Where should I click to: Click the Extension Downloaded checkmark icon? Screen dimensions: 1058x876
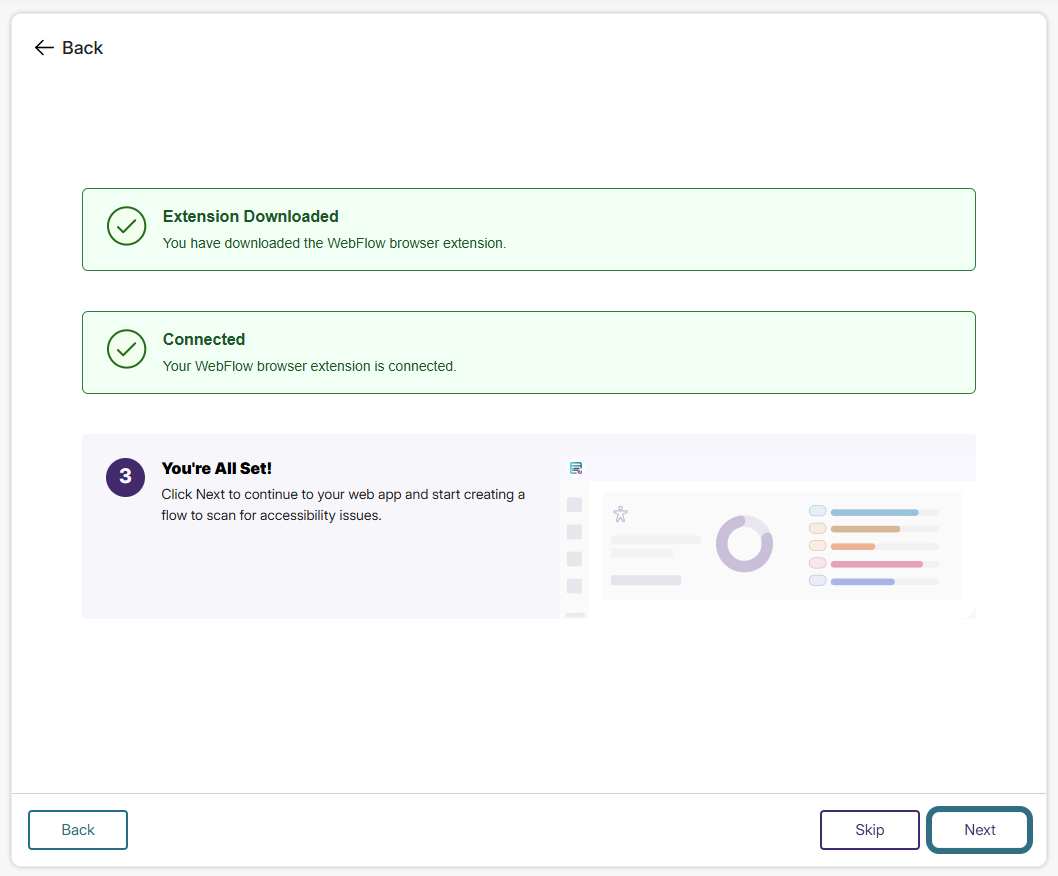click(126, 226)
